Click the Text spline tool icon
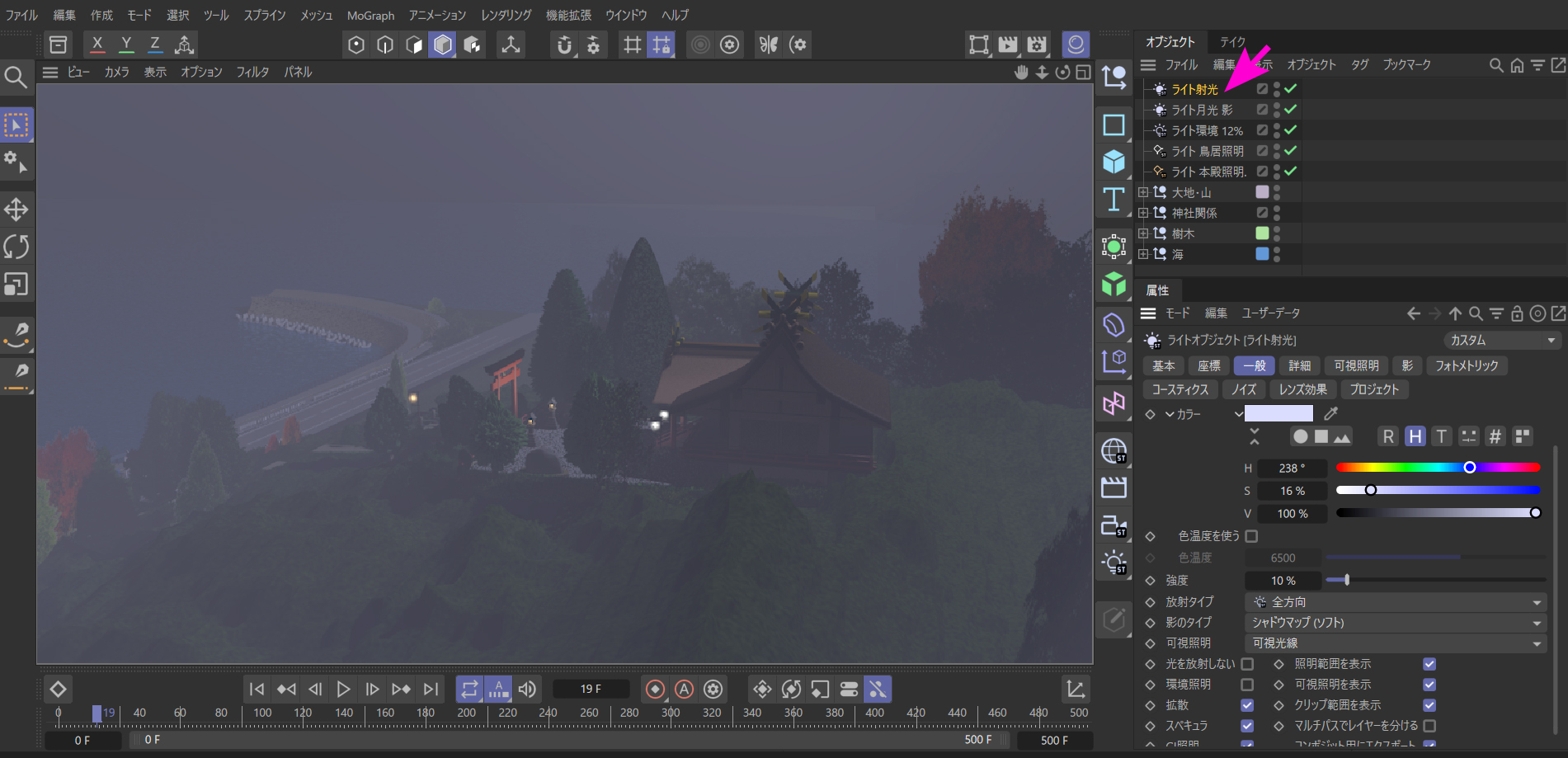Viewport: 1568px width, 758px height. tap(1114, 200)
